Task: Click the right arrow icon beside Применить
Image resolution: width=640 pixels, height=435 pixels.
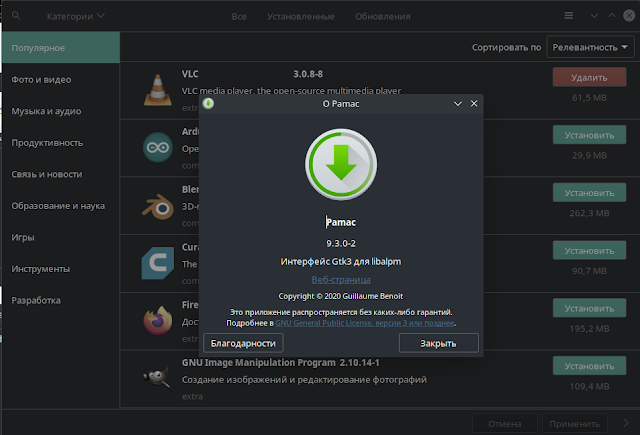Action: [626, 423]
